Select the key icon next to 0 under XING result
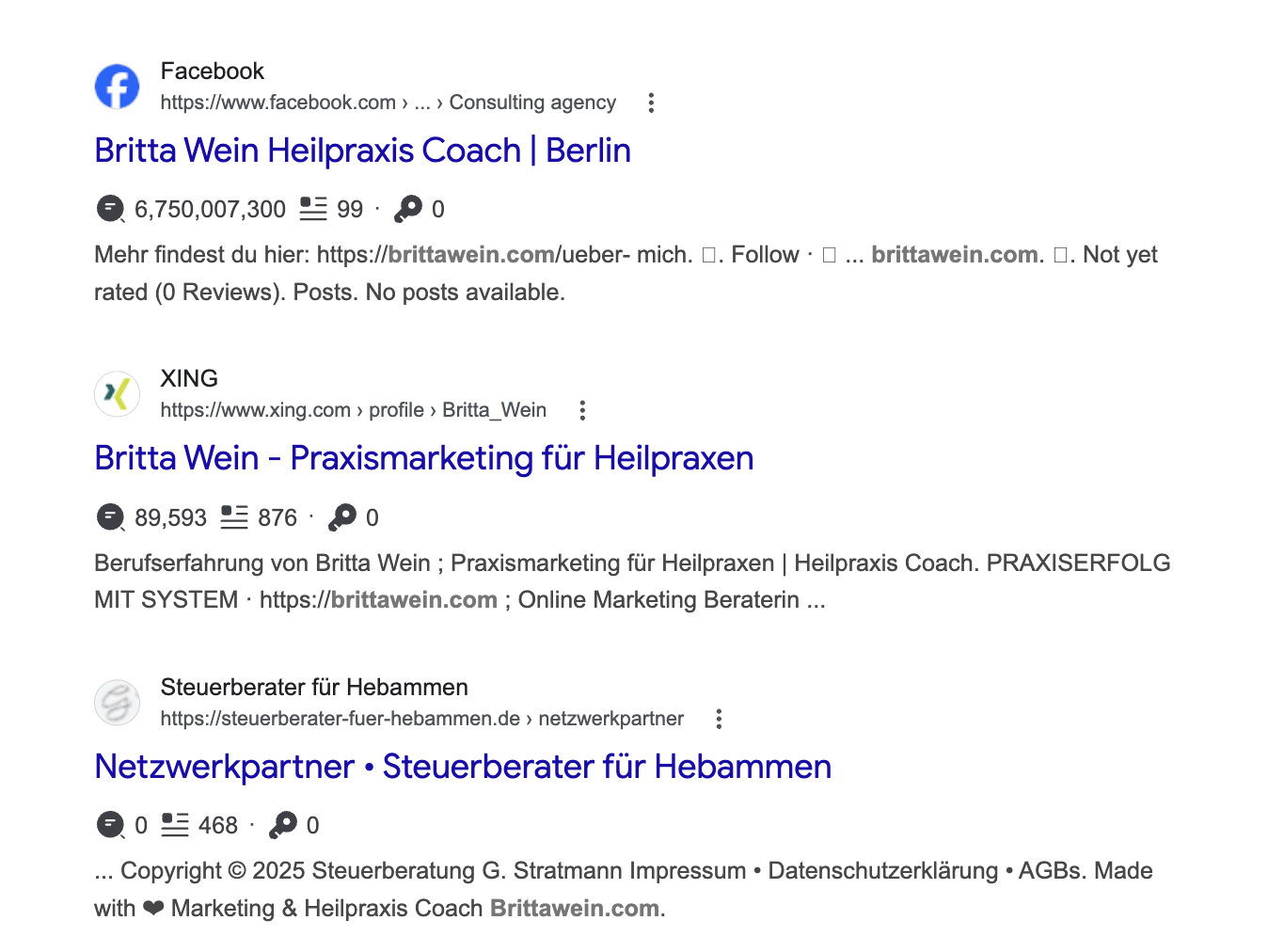Viewport: 1268px width, 952px height. (x=343, y=516)
